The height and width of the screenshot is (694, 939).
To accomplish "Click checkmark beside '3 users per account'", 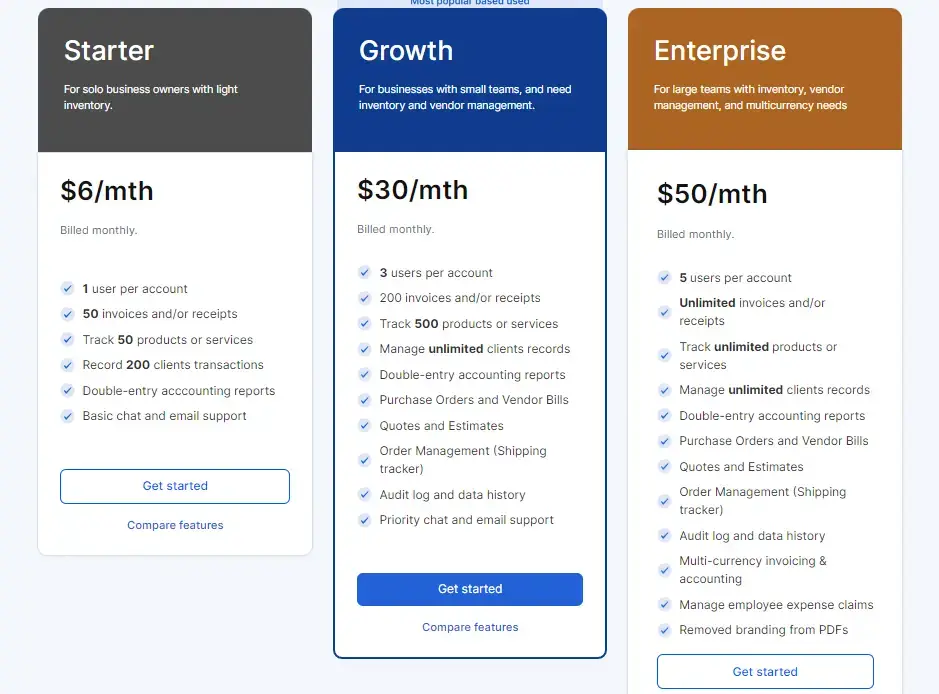I will tap(364, 272).
